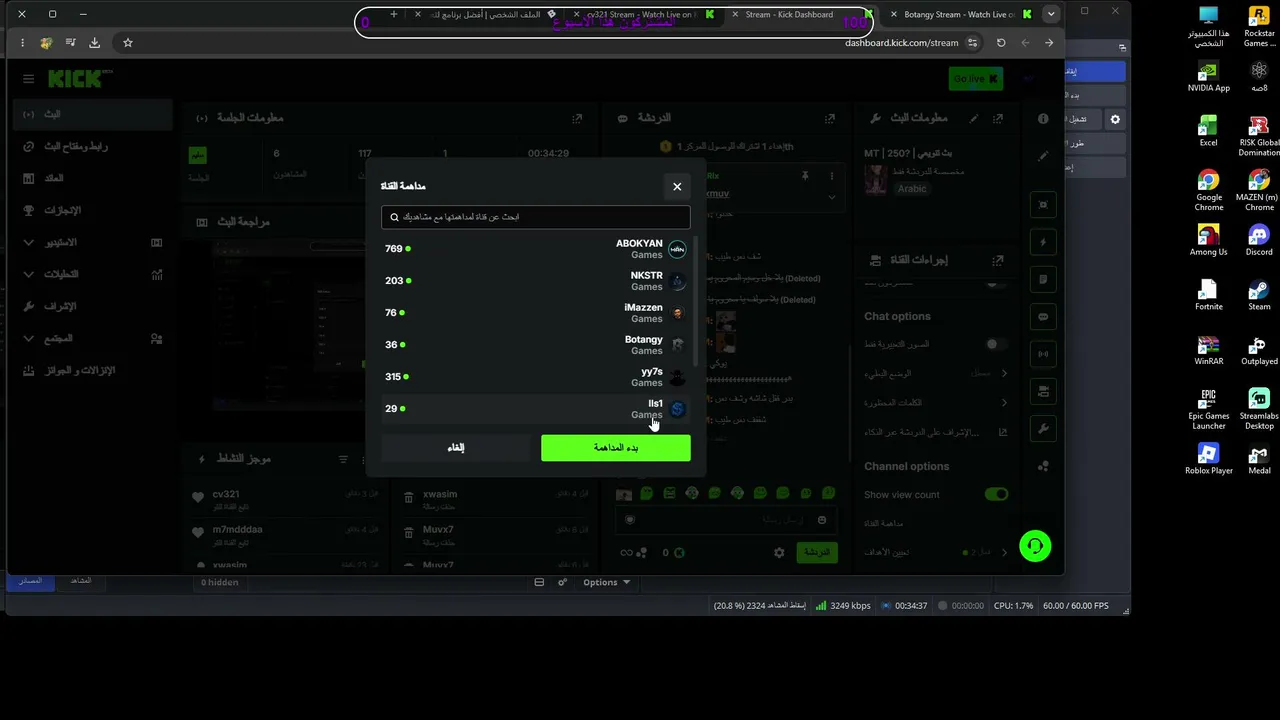Open AI chat moderation external link
Viewport: 1280px width, 720px height.
pyautogui.click(x=1003, y=432)
